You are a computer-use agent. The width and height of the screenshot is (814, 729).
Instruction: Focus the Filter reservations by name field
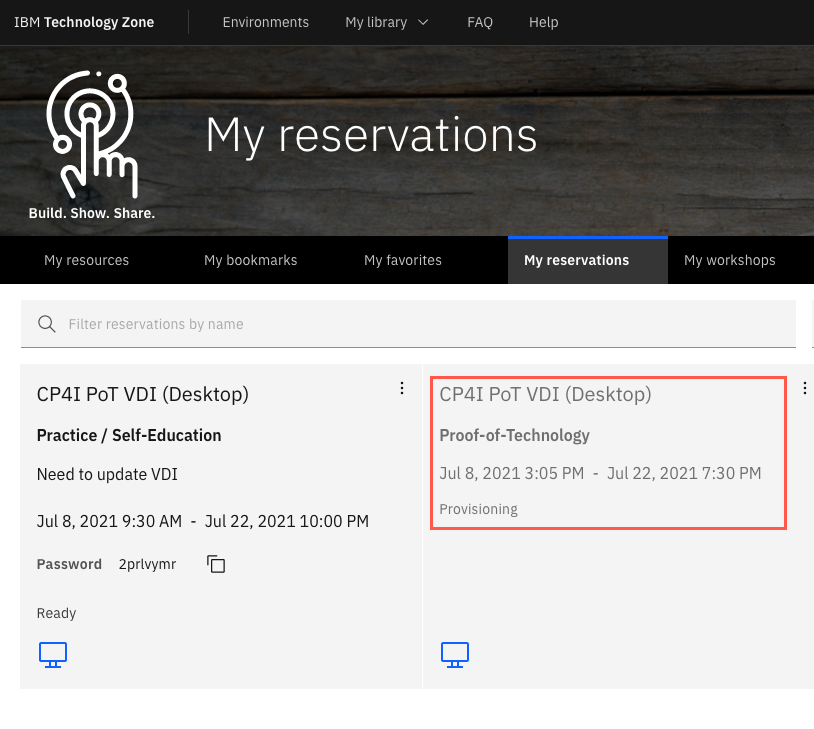pos(408,324)
